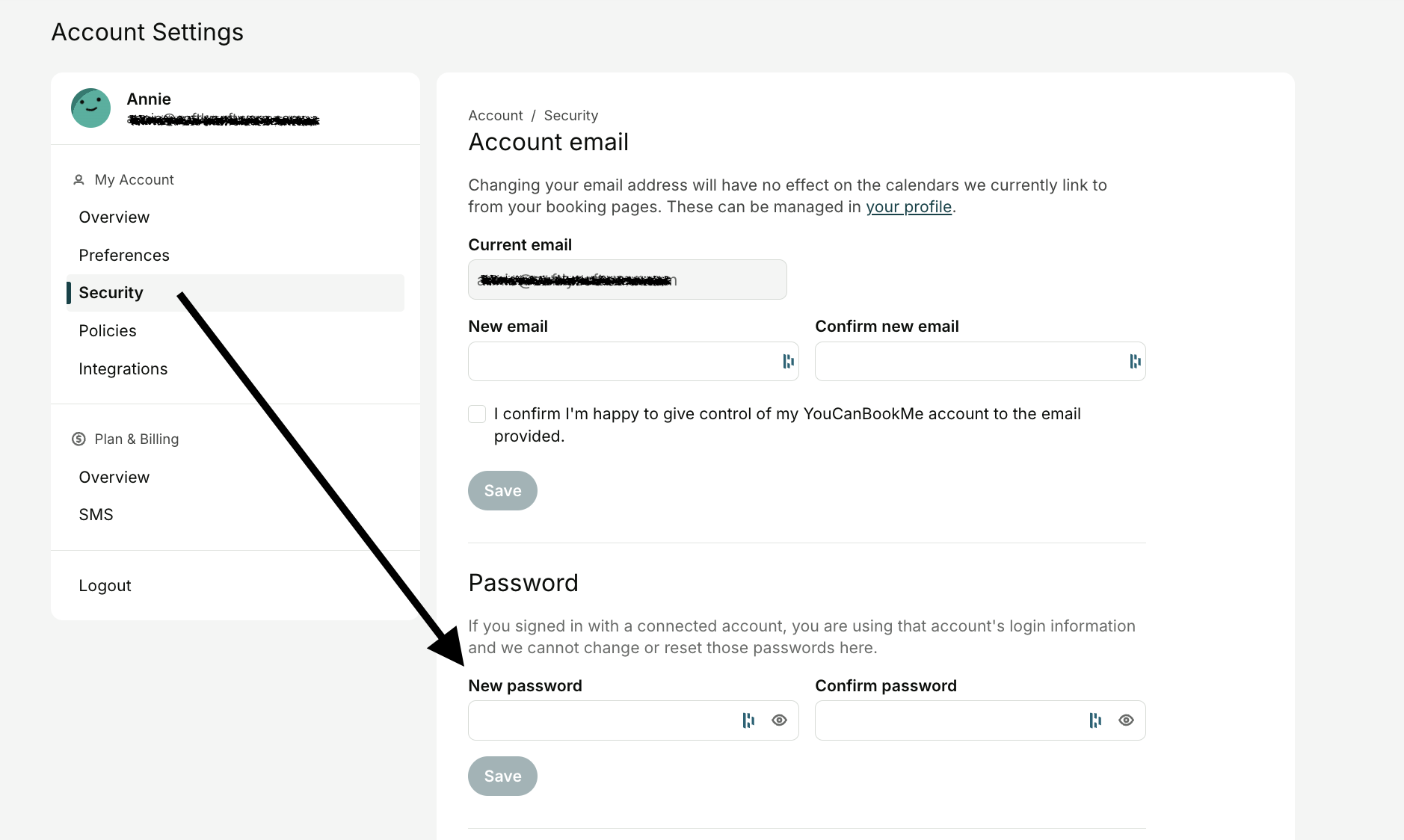Open the SMS billing section
Viewport: 1404px width, 840px height.
pos(96,514)
